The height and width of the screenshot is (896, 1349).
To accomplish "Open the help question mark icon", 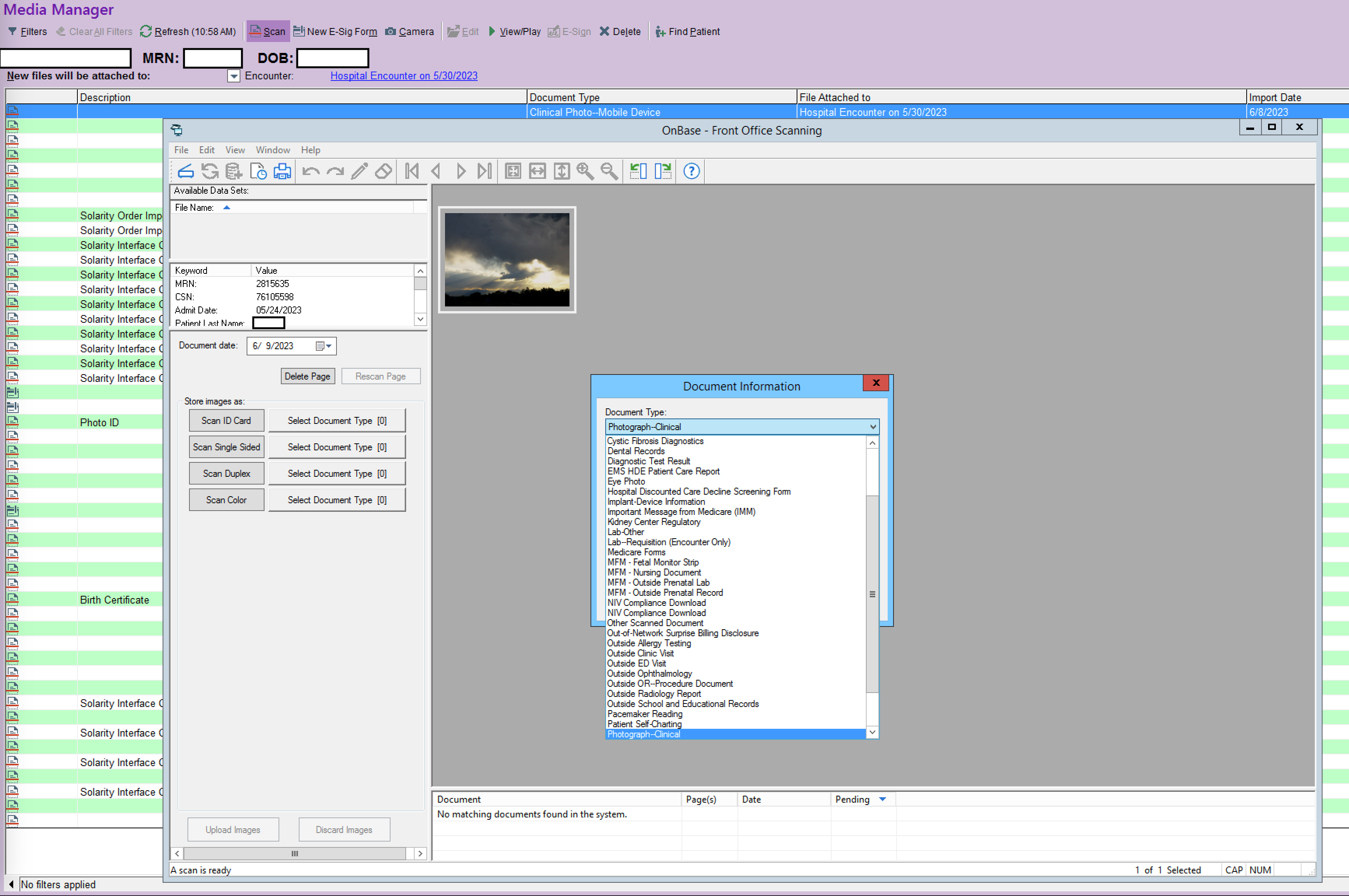I will pyautogui.click(x=692, y=171).
